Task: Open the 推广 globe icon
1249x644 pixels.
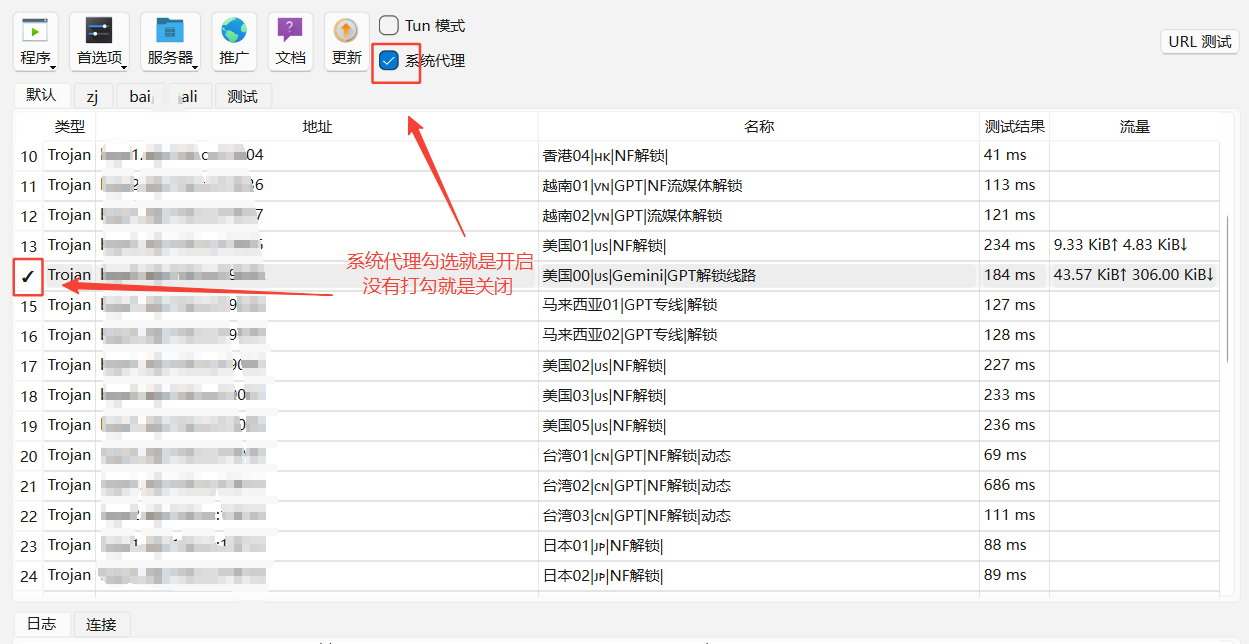Action: (x=234, y=32)
